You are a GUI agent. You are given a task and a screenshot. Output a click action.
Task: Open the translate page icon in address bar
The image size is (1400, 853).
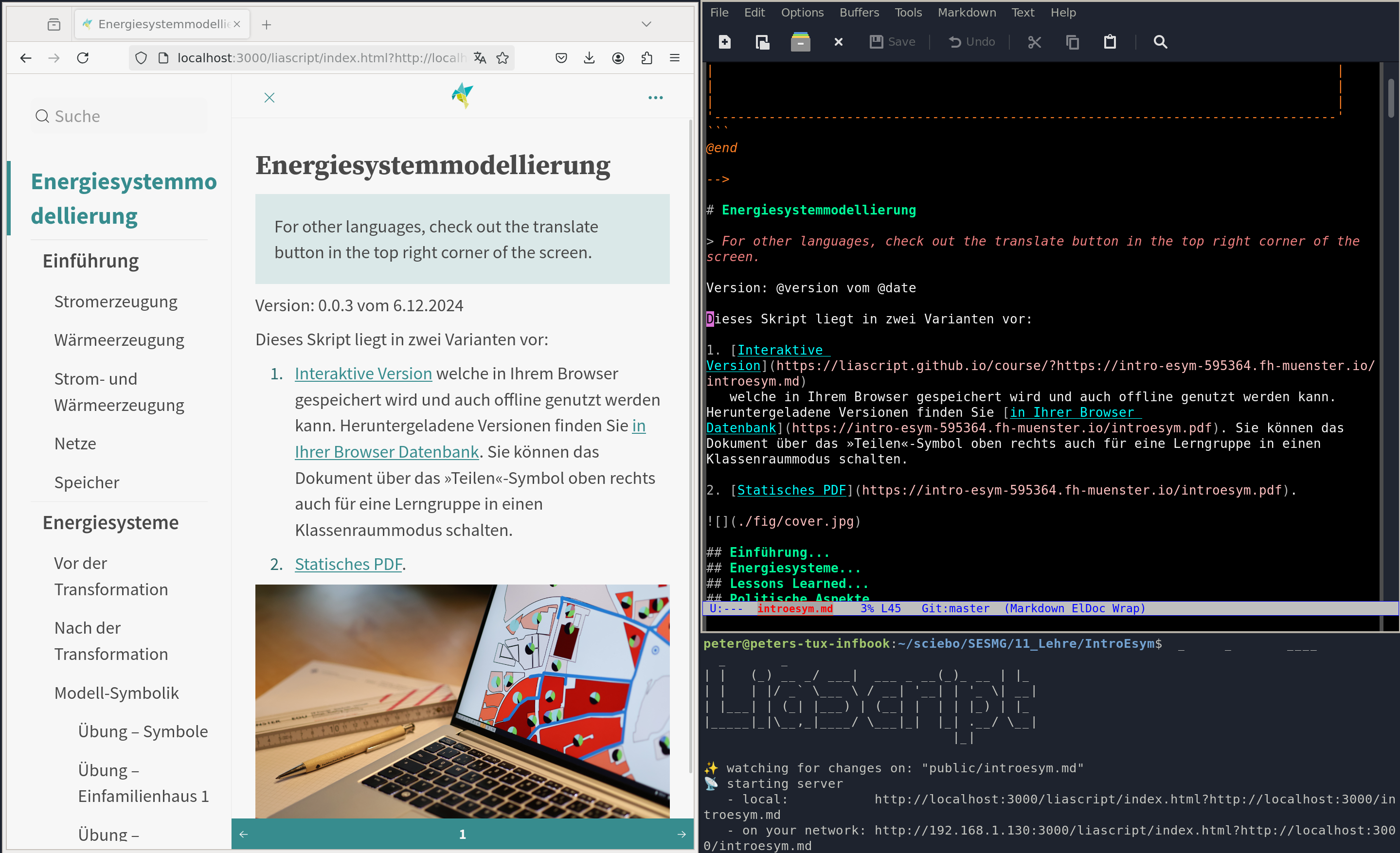(x=480, y=58)
